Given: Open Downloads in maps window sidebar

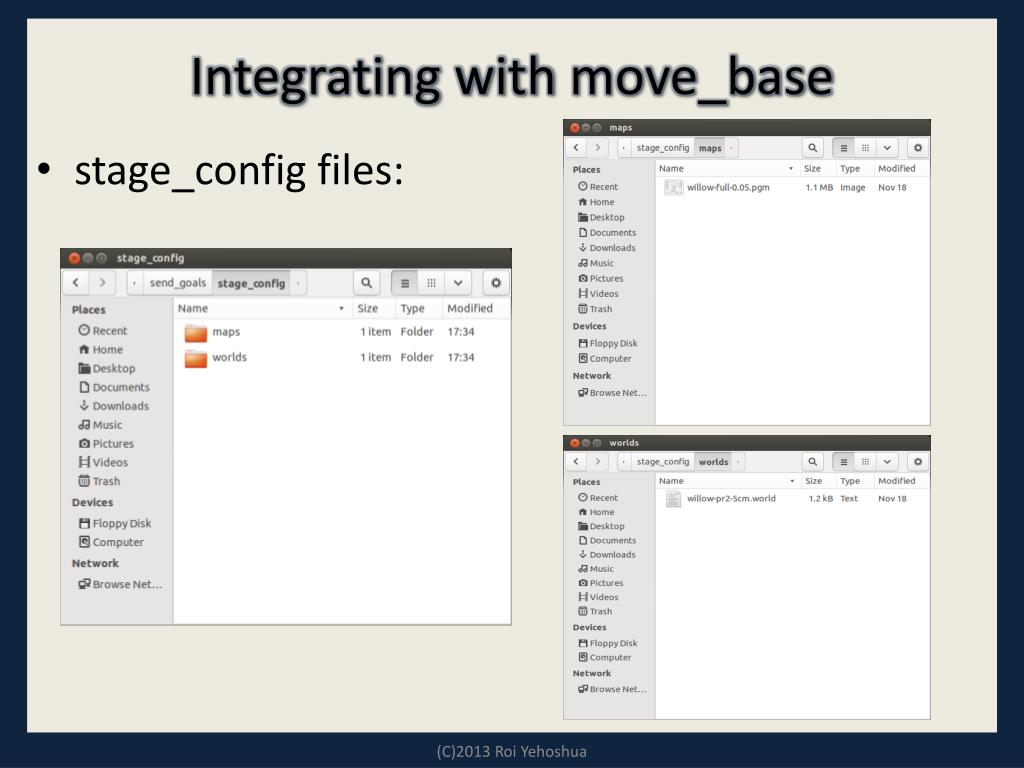Looking at the screenshot, I should [606, 248].
